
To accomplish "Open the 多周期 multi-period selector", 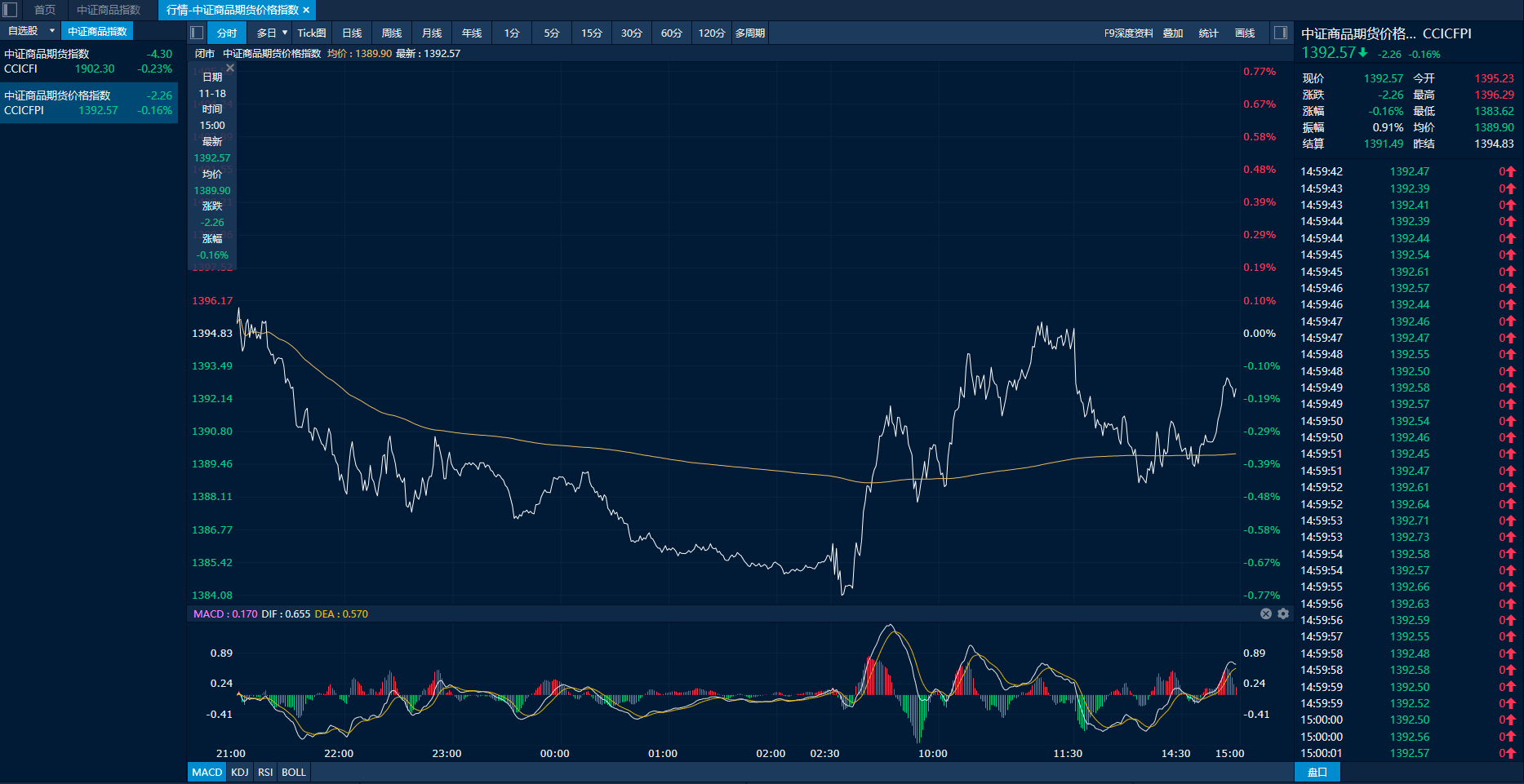I will pyautogui.click(x=749, y=33).
